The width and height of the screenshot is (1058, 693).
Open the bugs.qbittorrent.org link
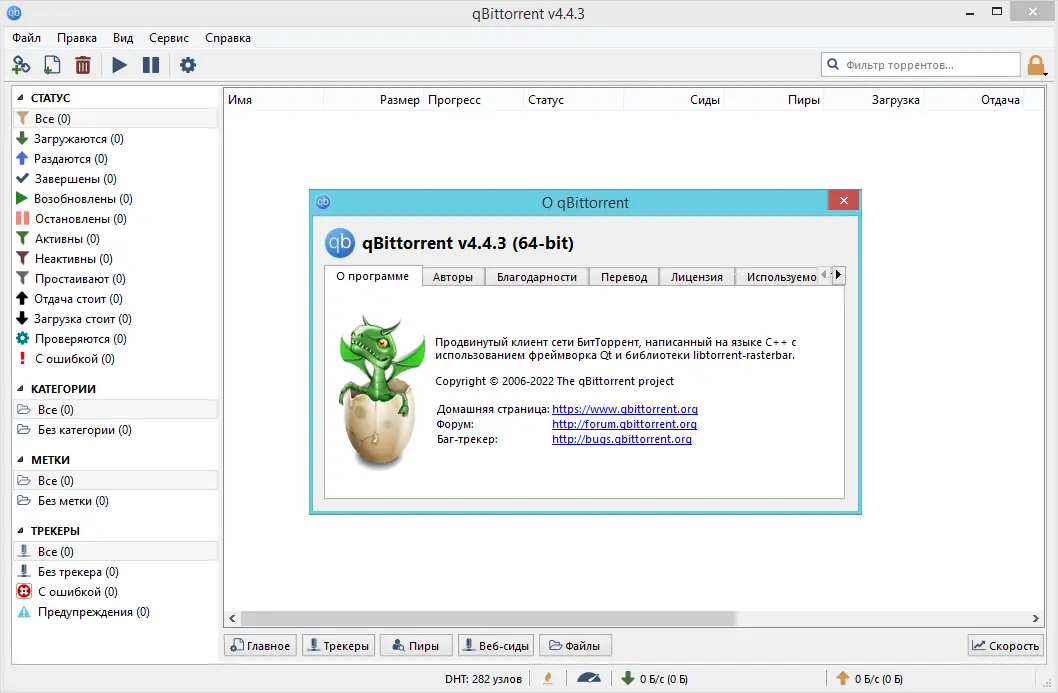point(621,439)
